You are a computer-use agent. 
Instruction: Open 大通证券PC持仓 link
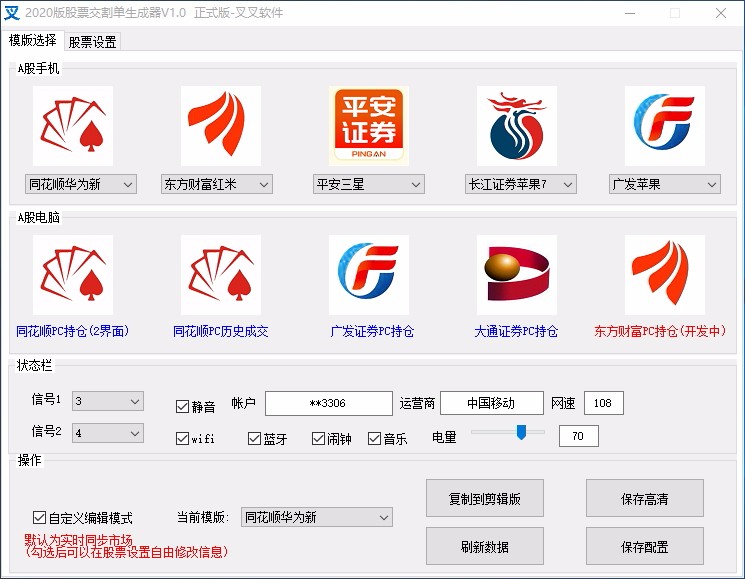pos(516,331)
